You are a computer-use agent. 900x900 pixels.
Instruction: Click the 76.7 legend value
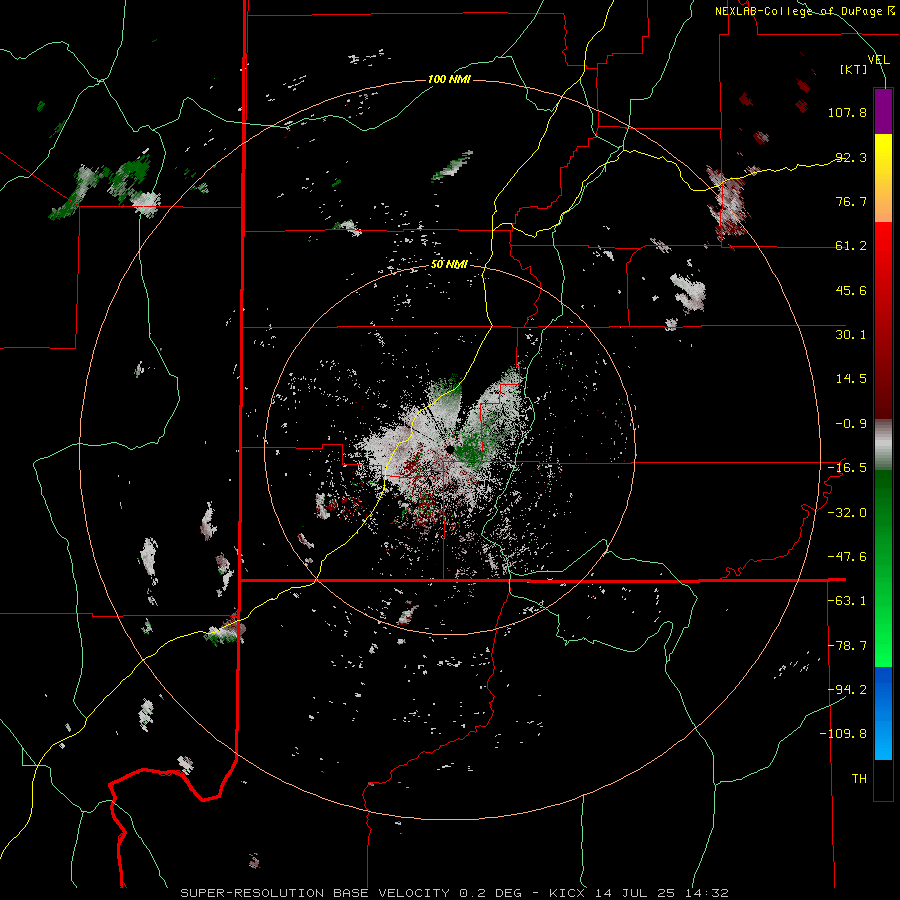point(851,201)
